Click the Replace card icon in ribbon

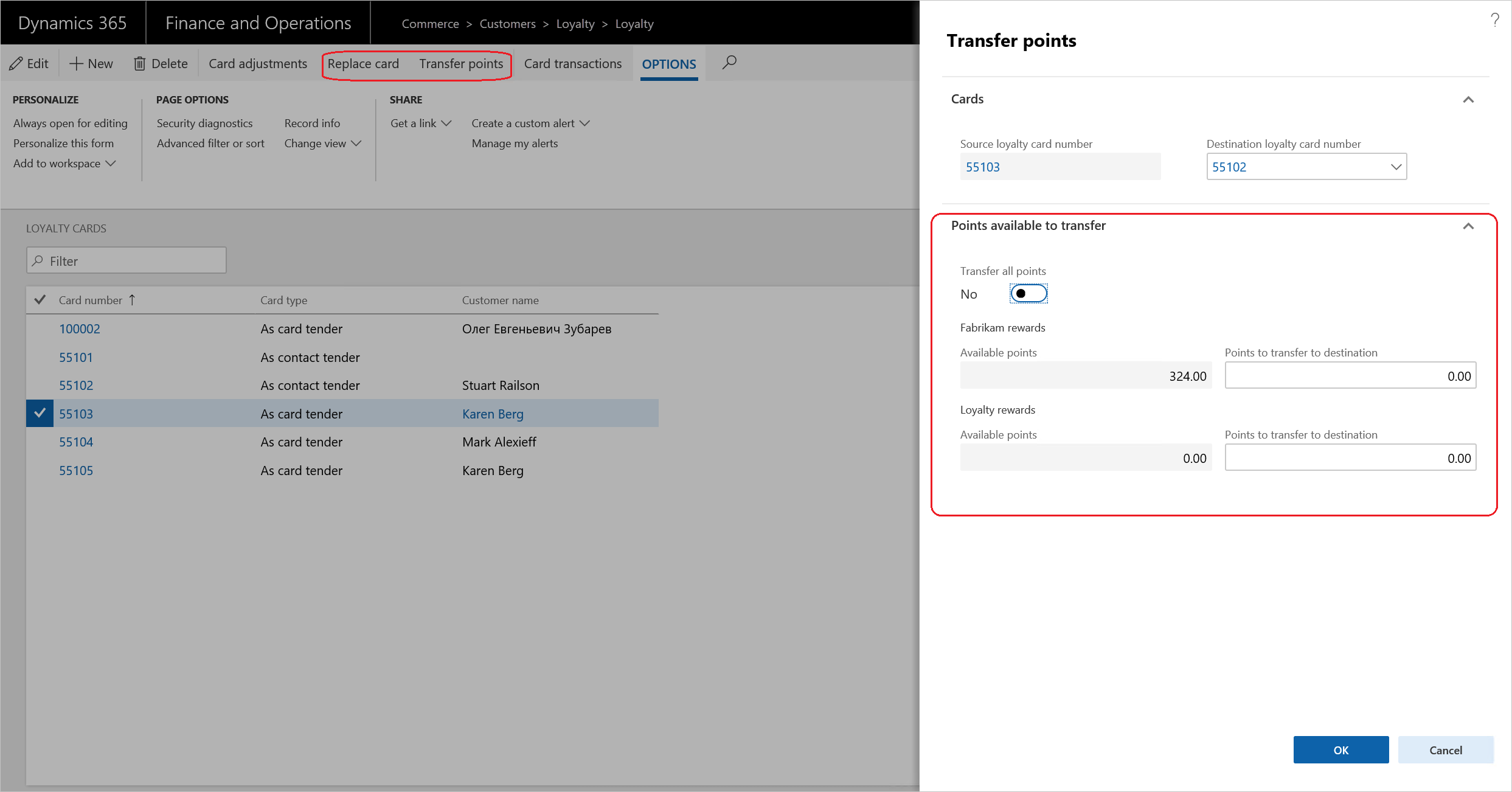(363, 63)
